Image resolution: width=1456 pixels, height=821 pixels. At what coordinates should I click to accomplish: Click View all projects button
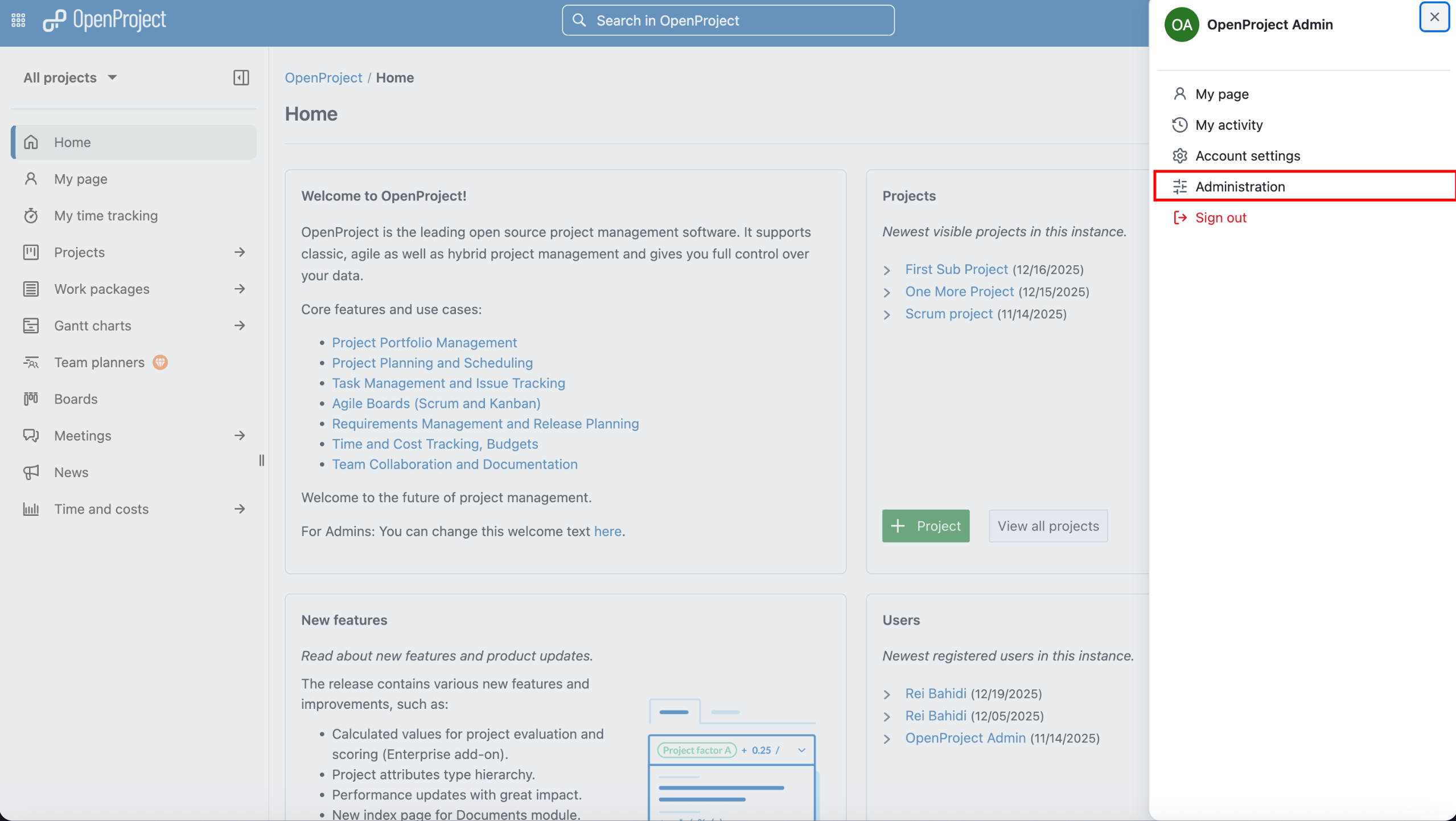tap(1048, 526)
